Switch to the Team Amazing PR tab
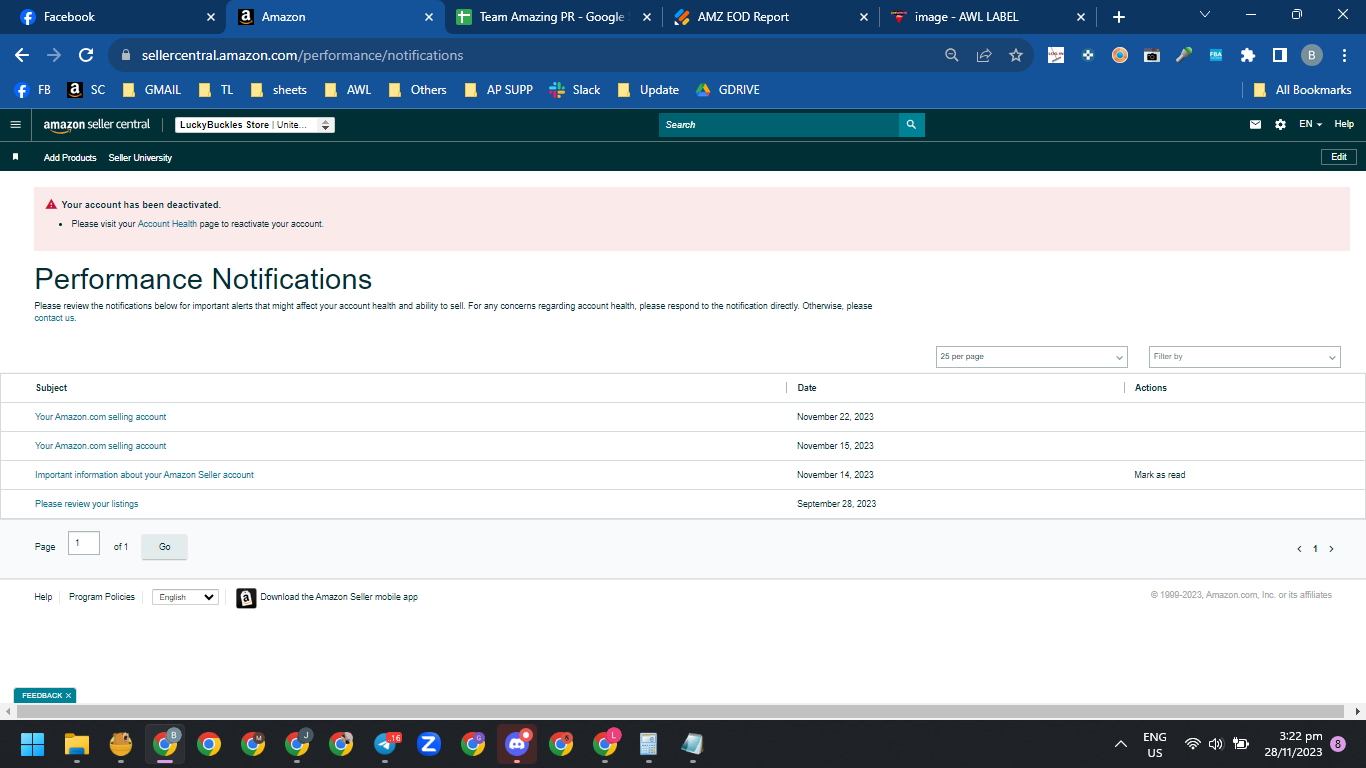This screenshot has width=1366, height=768. (x=553, y=17)
